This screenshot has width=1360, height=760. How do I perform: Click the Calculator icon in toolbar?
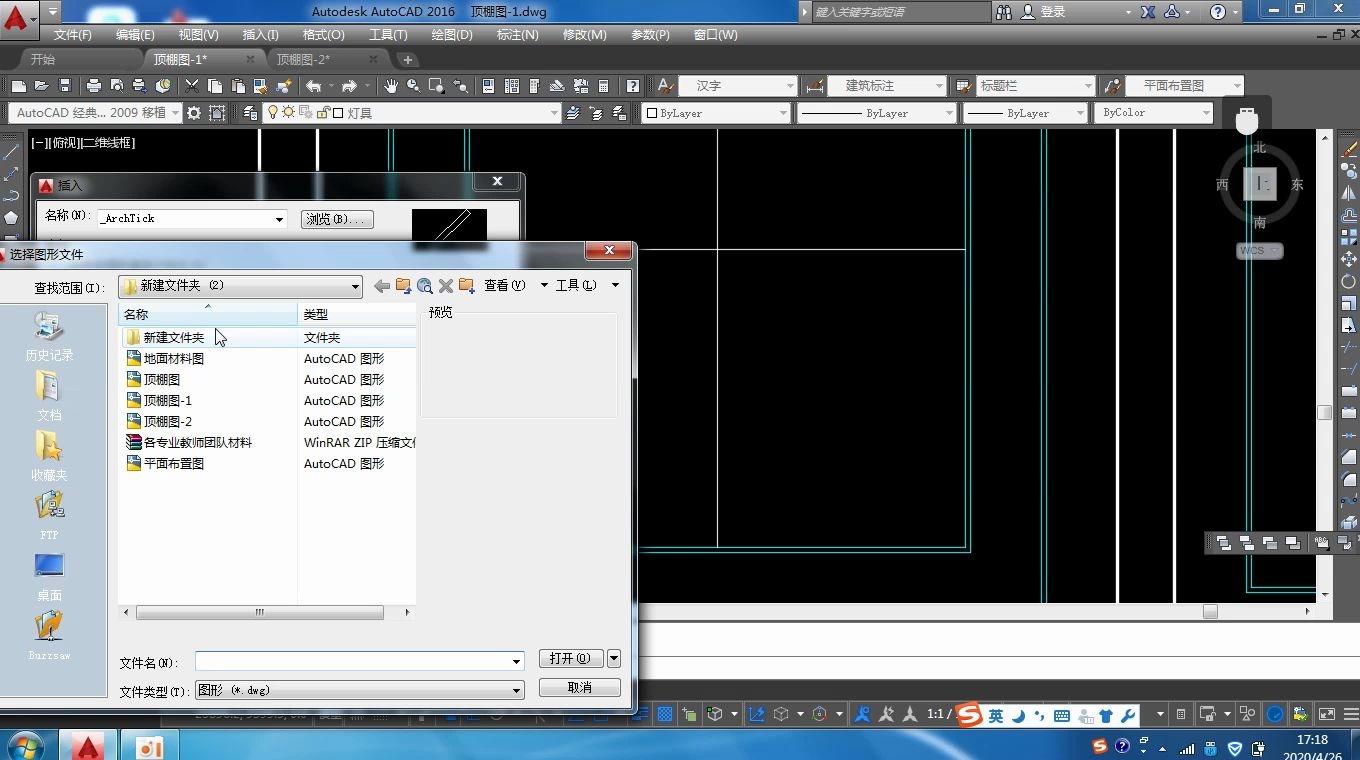pos(604,86)
